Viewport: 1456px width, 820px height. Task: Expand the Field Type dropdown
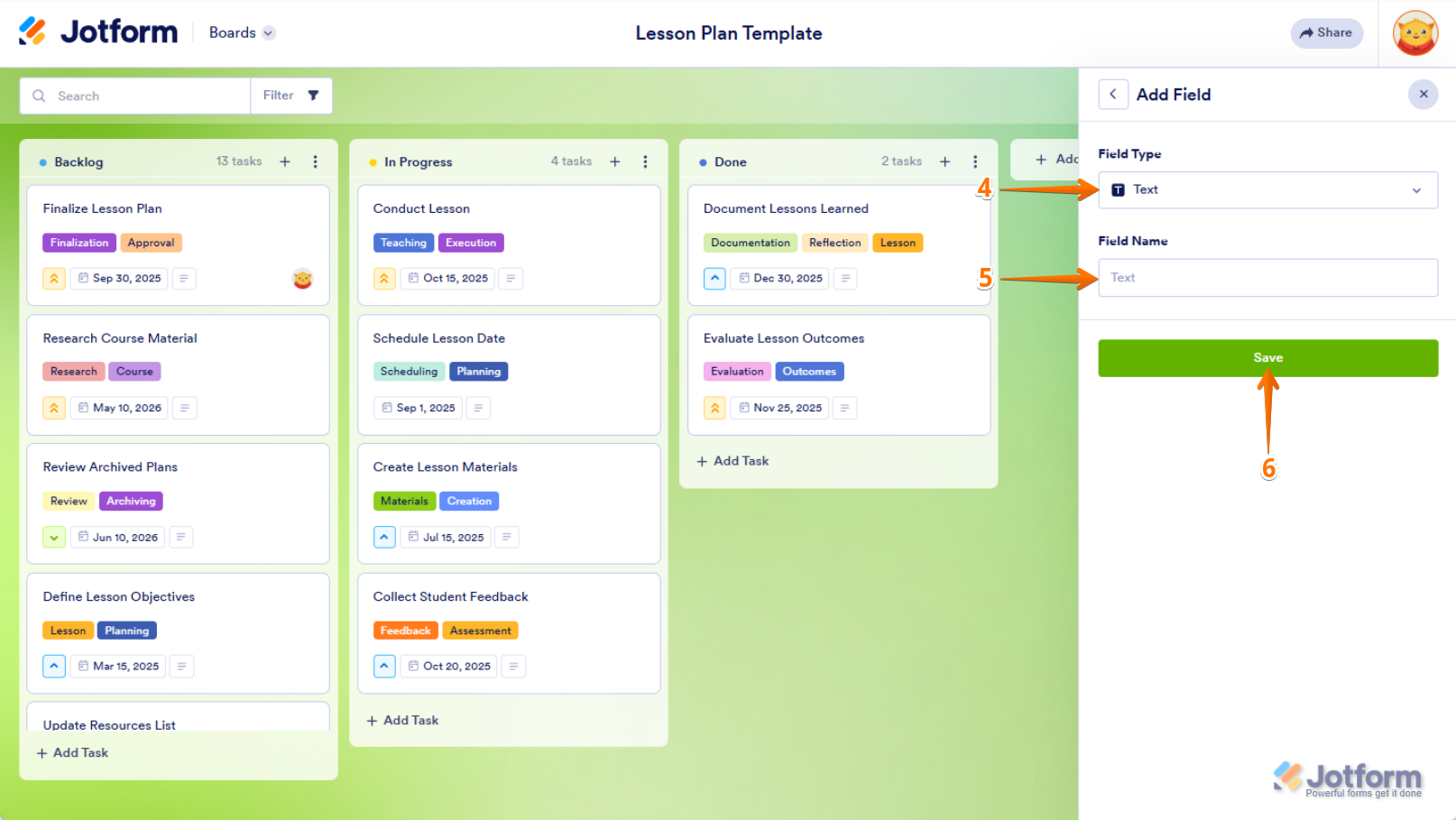(1267, 190)
